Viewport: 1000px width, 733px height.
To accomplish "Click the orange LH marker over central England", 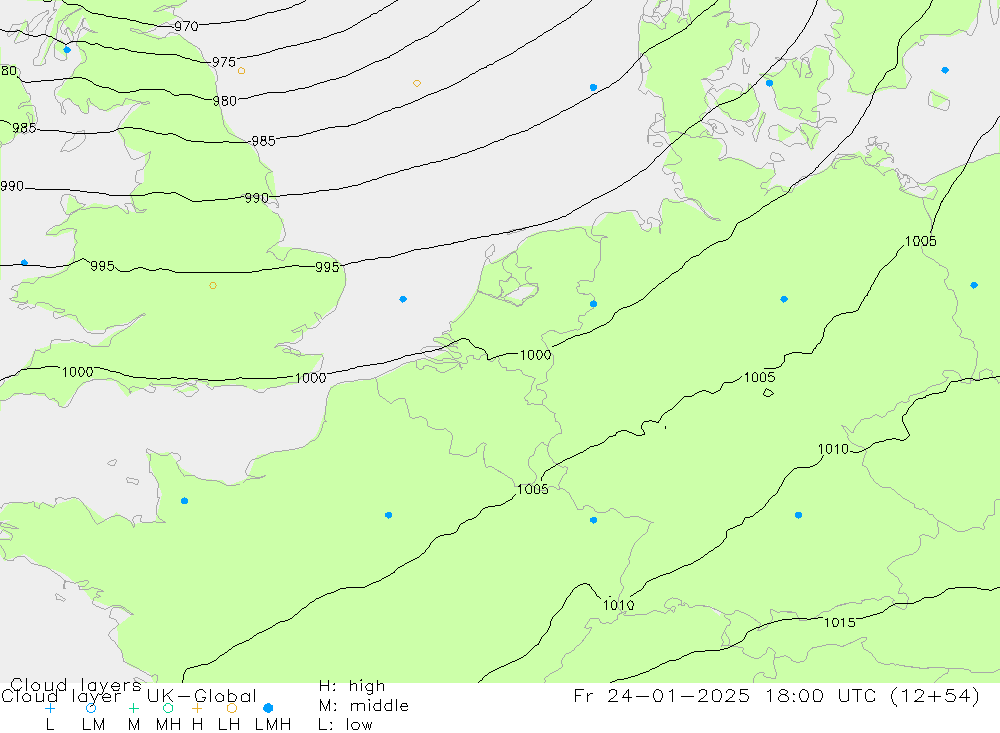I will pyautogui.click(x=213, y=286).
